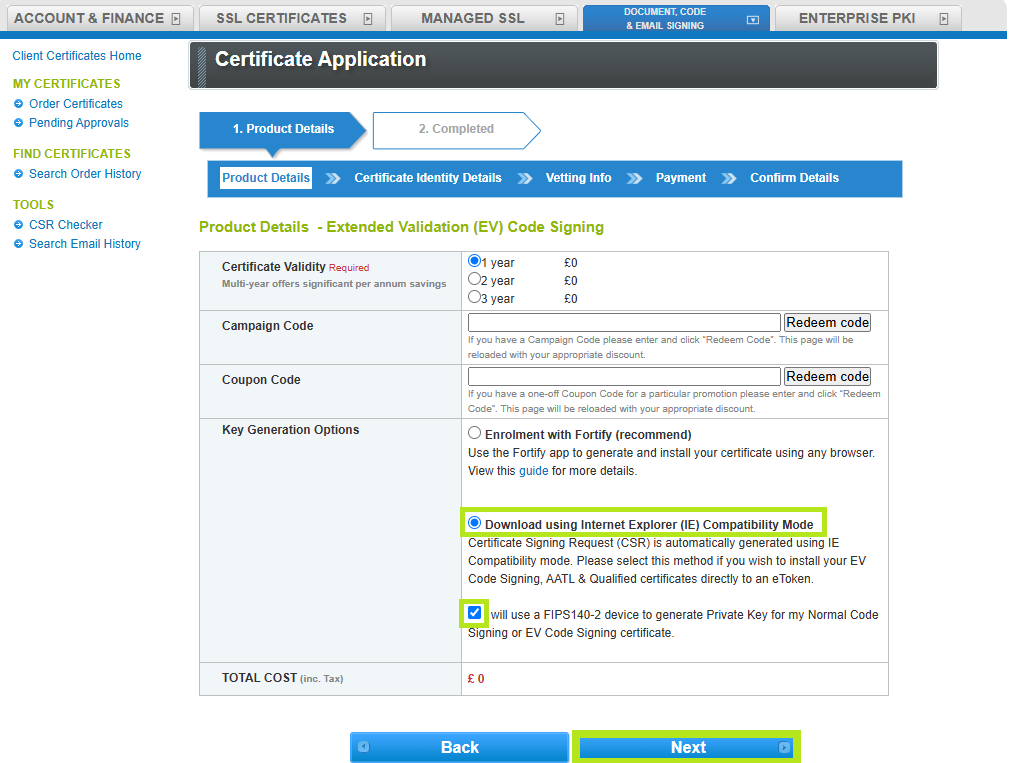Uncheck the FIPS140-2 device checkbox

[474, 613]
